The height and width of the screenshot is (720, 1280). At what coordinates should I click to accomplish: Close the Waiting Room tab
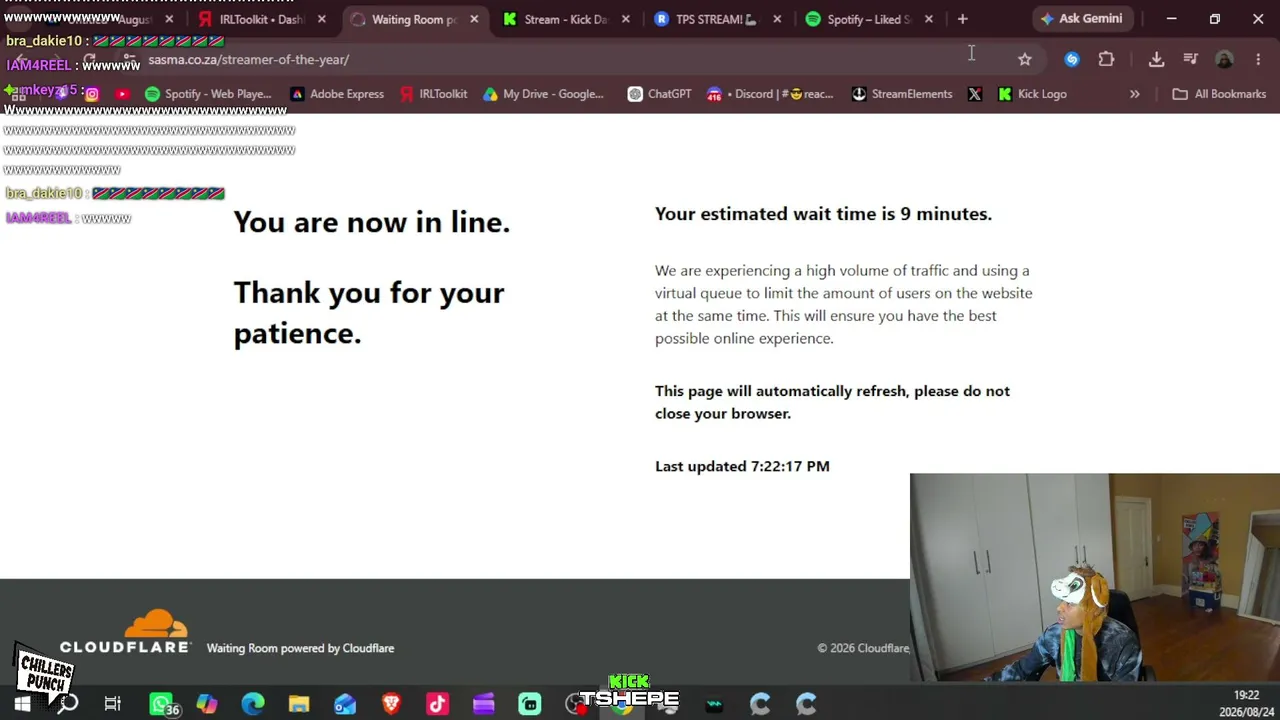pyautogui.click(x=474, y=19)
